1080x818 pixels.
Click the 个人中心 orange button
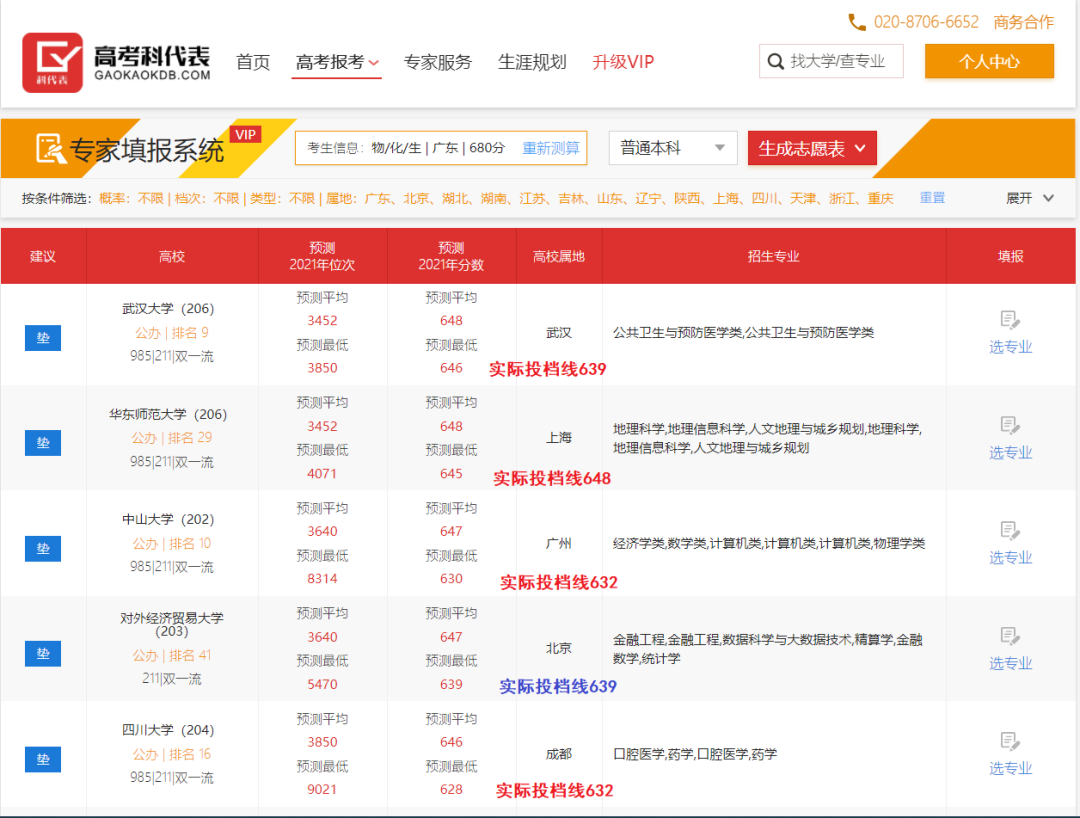[989, 61]
